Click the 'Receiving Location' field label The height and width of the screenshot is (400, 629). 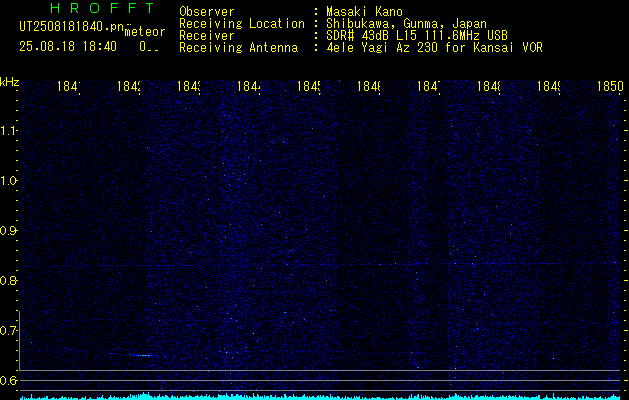[242, 24]
